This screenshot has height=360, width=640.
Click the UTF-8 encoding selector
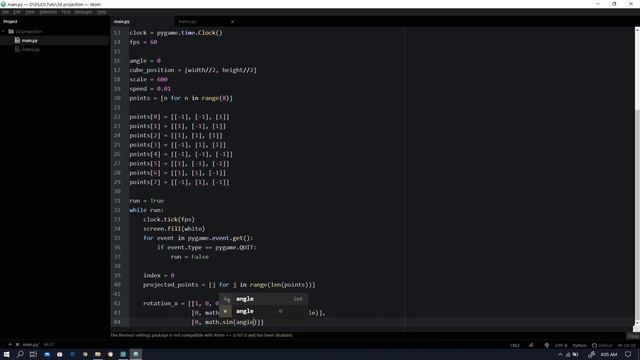[561, 345]
